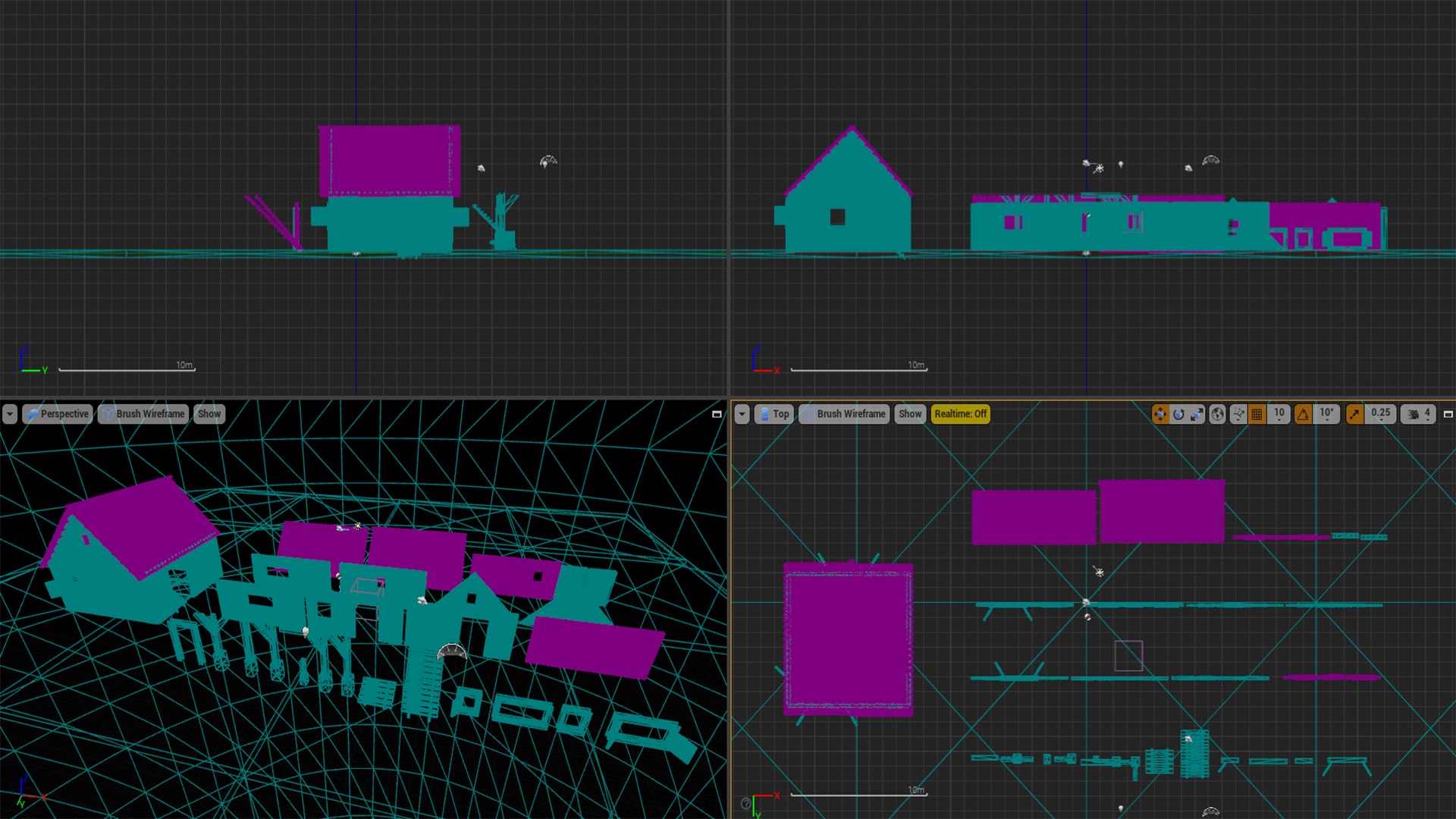Click the Realtime: Off button

point(960,414)
